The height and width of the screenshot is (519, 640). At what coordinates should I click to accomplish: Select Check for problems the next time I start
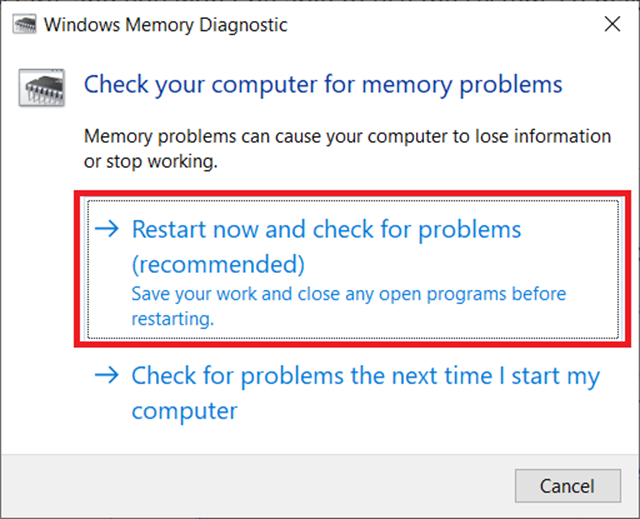point(365,376)
